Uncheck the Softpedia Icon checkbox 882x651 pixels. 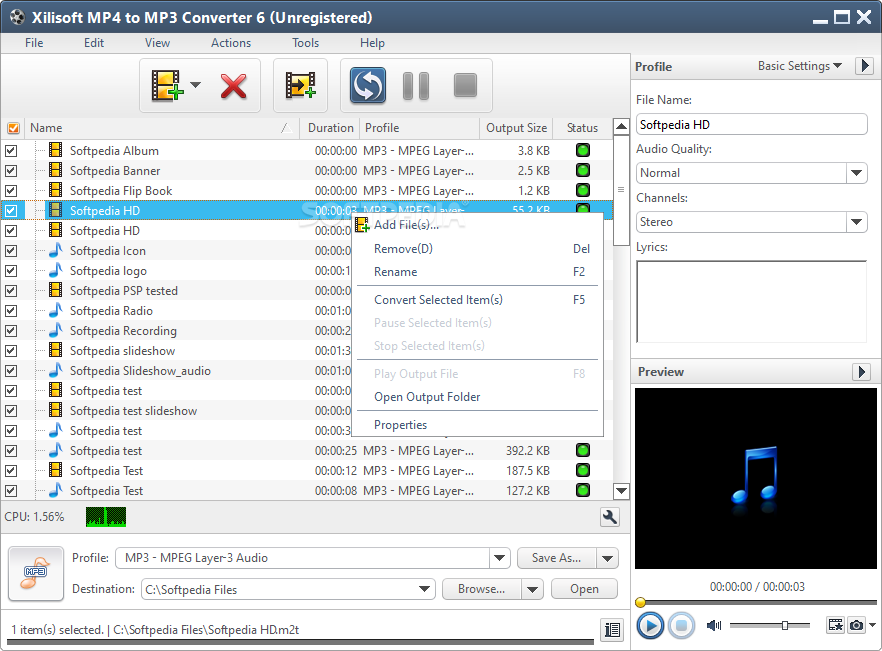tap(11, 250)
